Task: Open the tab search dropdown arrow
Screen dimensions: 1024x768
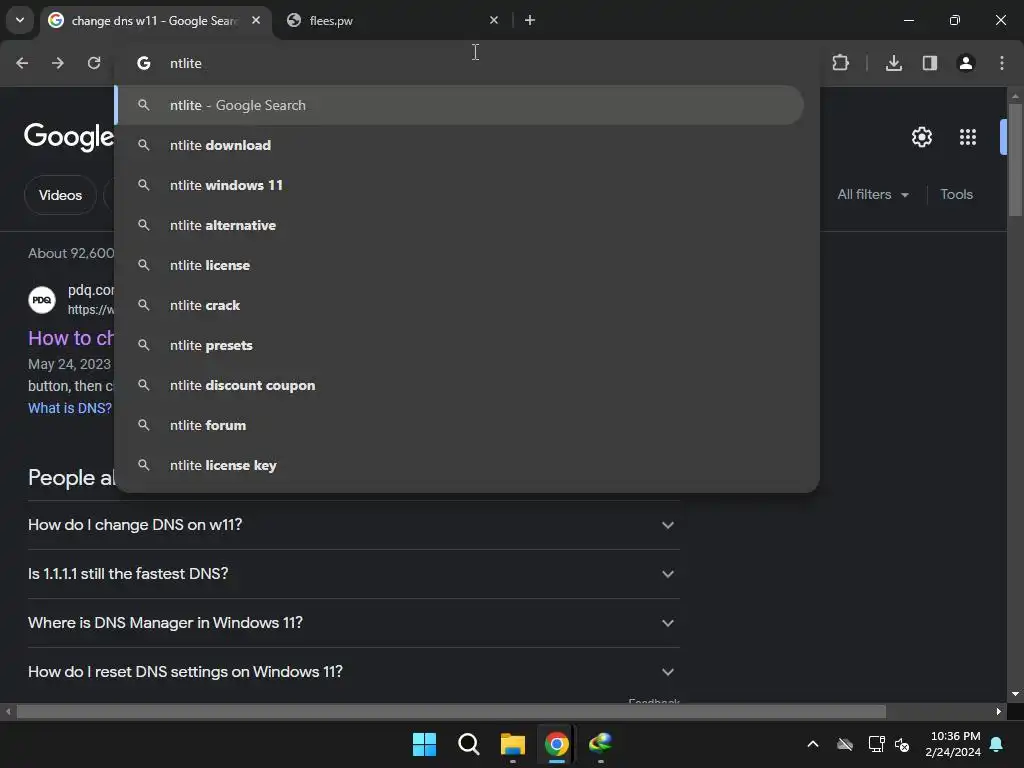Action: click(20, 20)
